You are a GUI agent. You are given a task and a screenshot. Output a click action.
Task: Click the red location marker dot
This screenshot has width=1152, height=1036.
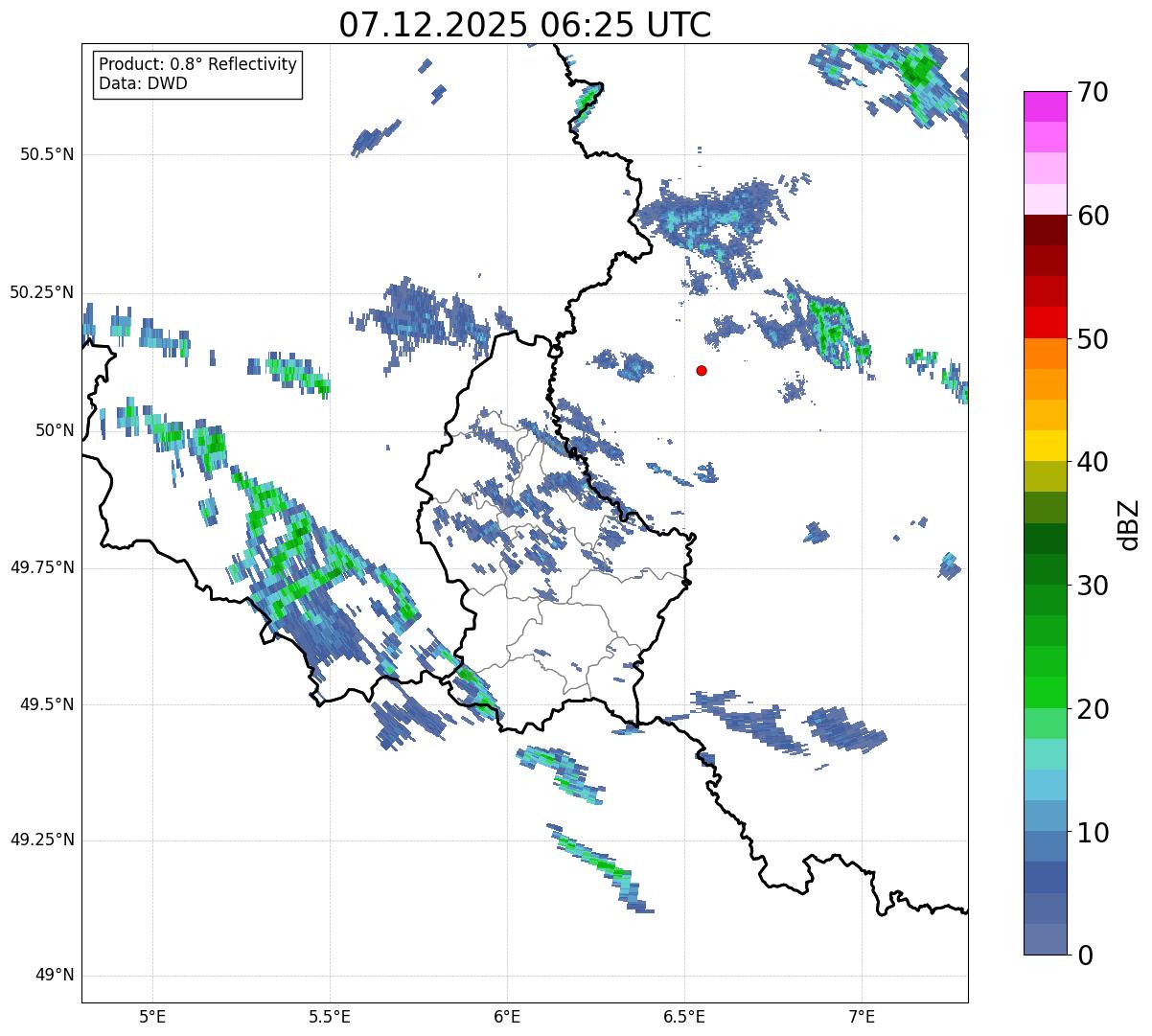pyautogui.click(x=702, y=370)
